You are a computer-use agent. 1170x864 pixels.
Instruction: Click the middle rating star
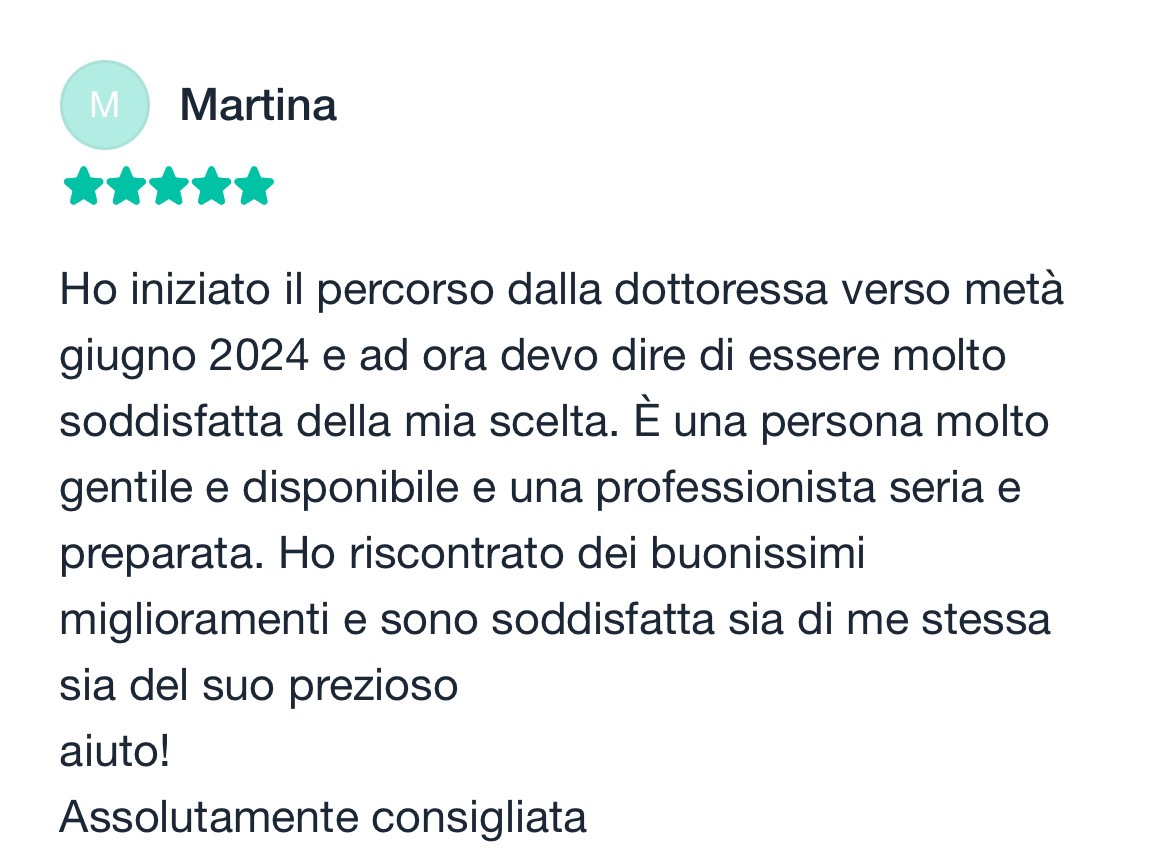point(169,186)
